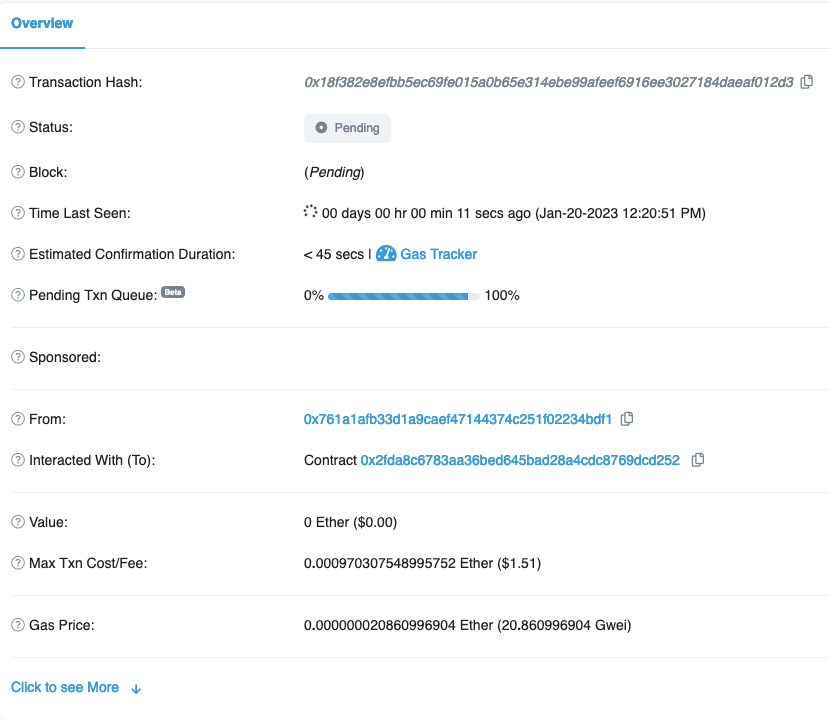Viewport: 829px width, 719px height.
Task: Expand Click to see More section
Action: click(65, 687)
